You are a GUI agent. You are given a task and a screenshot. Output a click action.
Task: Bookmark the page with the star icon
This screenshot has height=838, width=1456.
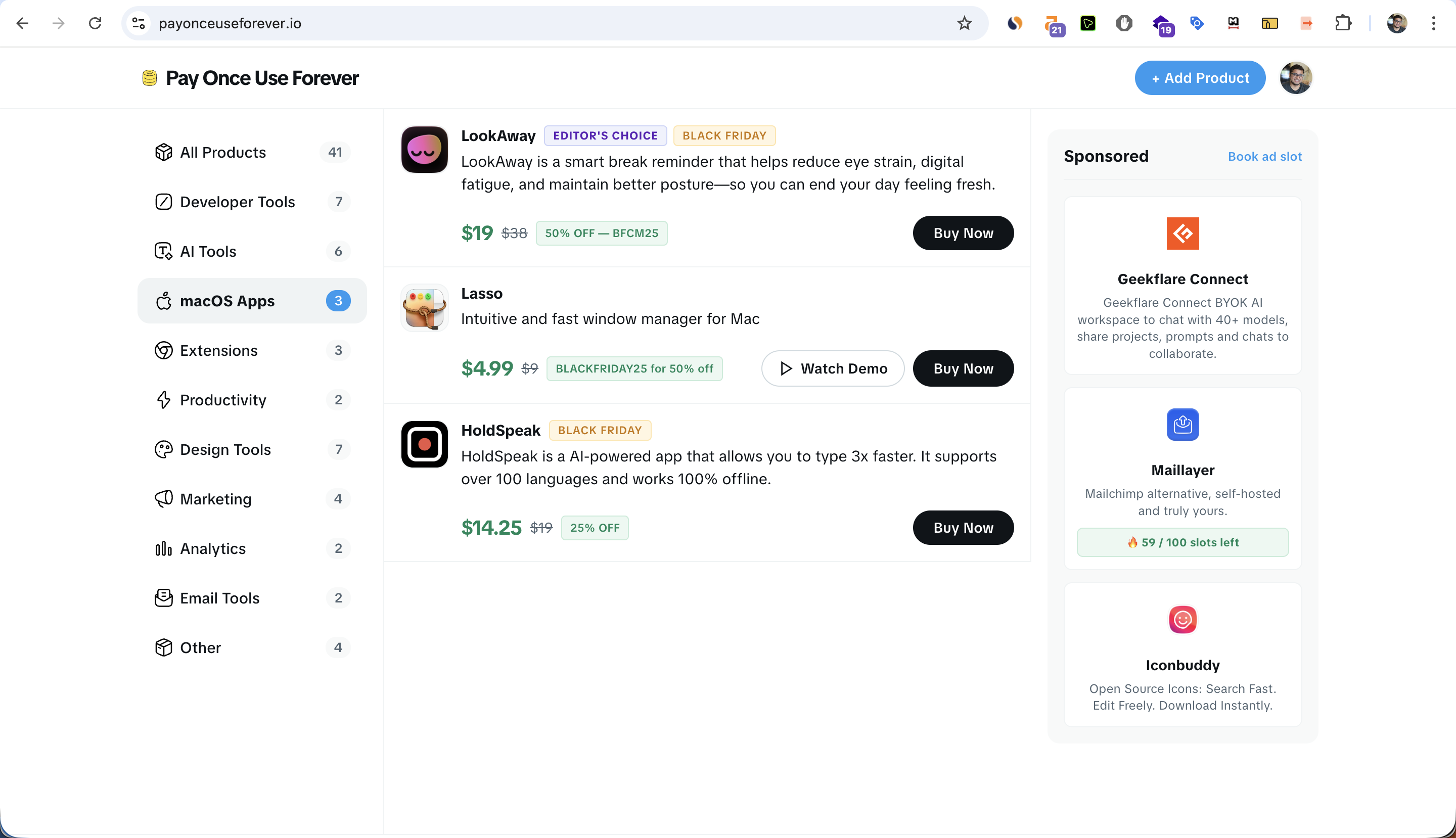point(964,23)
